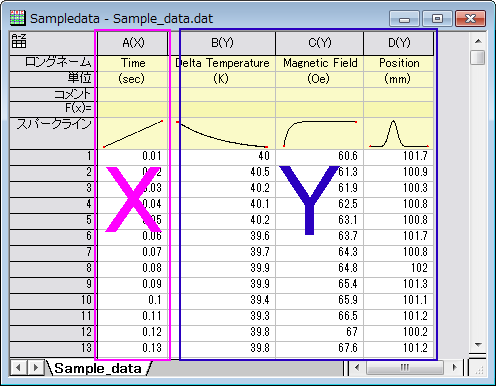Click cell with value 0.01
This screenshot has height=386, width=496.
click(x=132, y=156)
